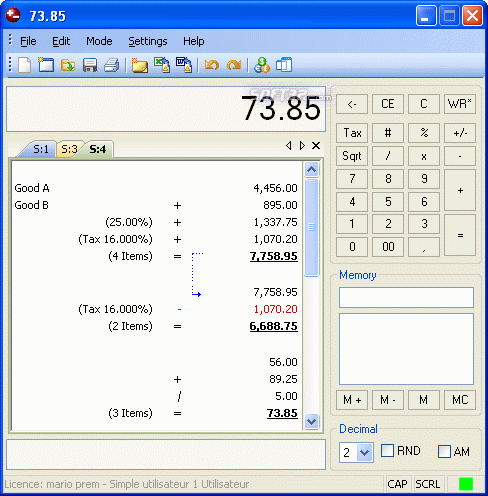Click the multiply x button
Viewport: 488px width, 496px height.
click(x=424, y=156)
